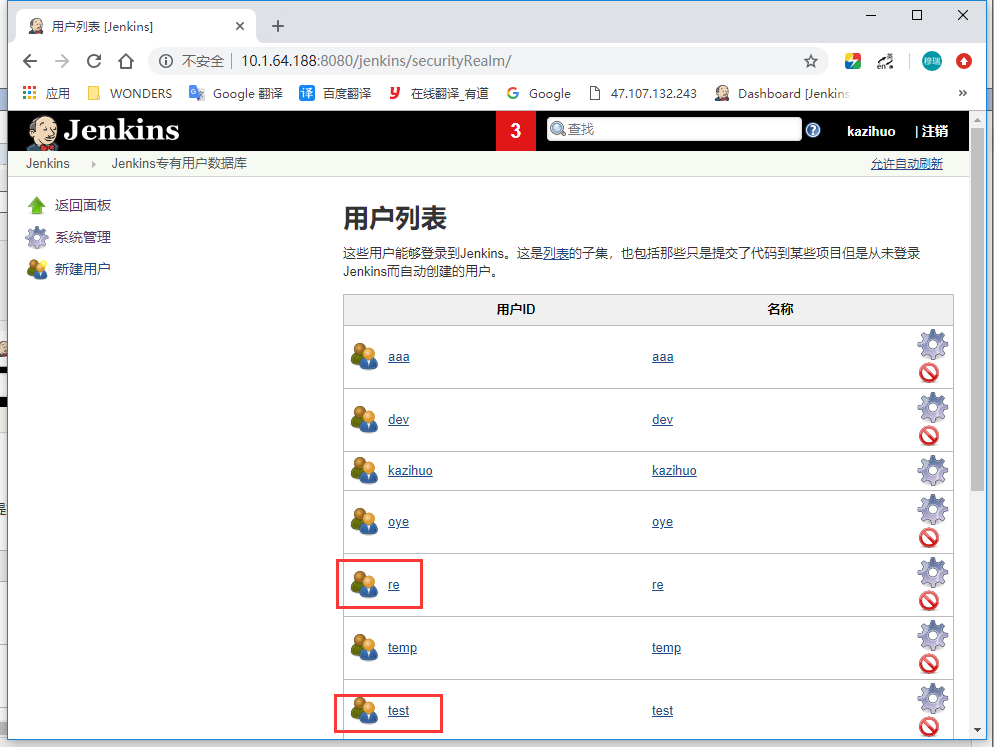Open the red notification badge showing 3
The width and height of the screenshot is (994, 747).
coord(515,131)
